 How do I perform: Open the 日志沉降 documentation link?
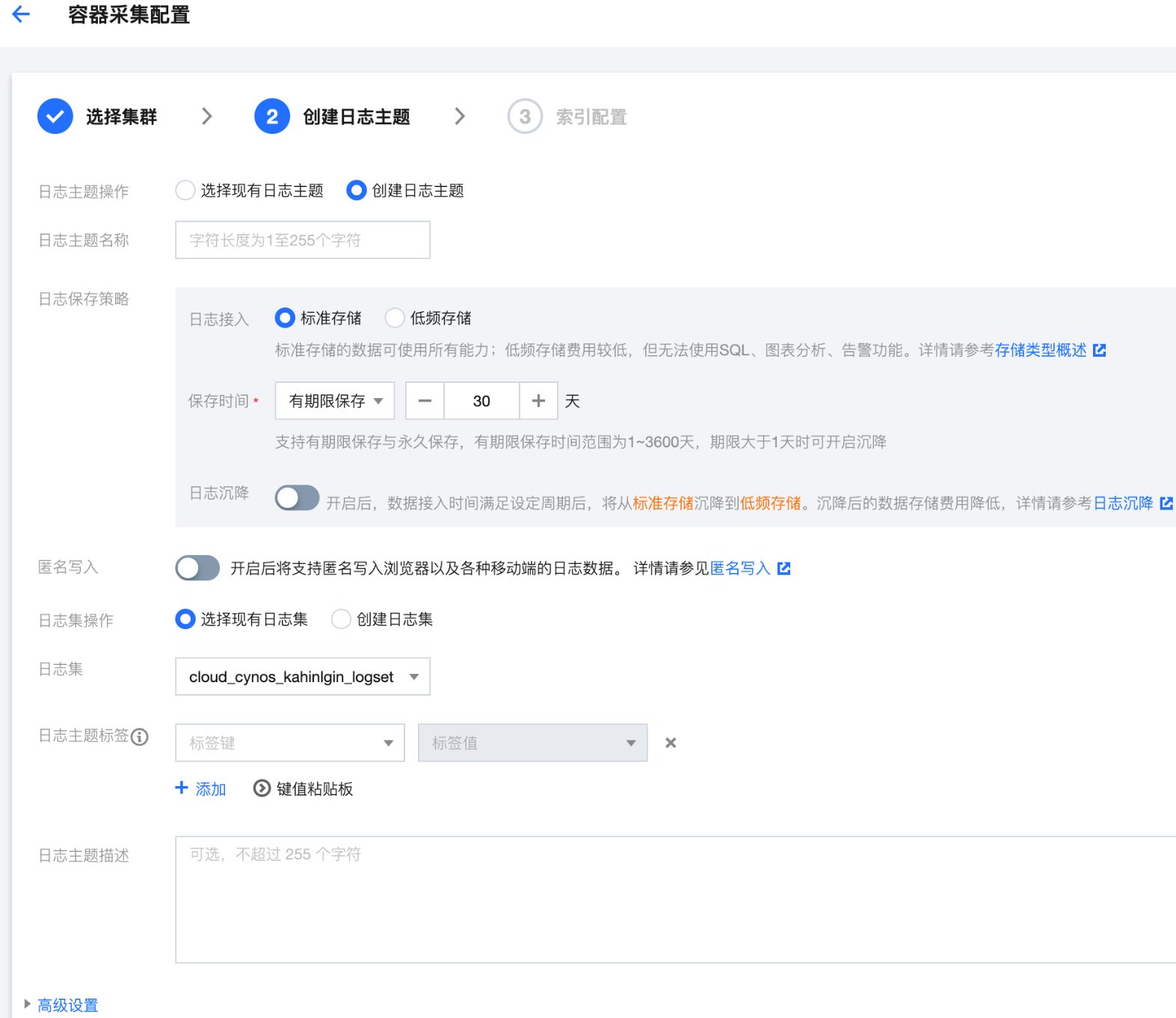1123,503
